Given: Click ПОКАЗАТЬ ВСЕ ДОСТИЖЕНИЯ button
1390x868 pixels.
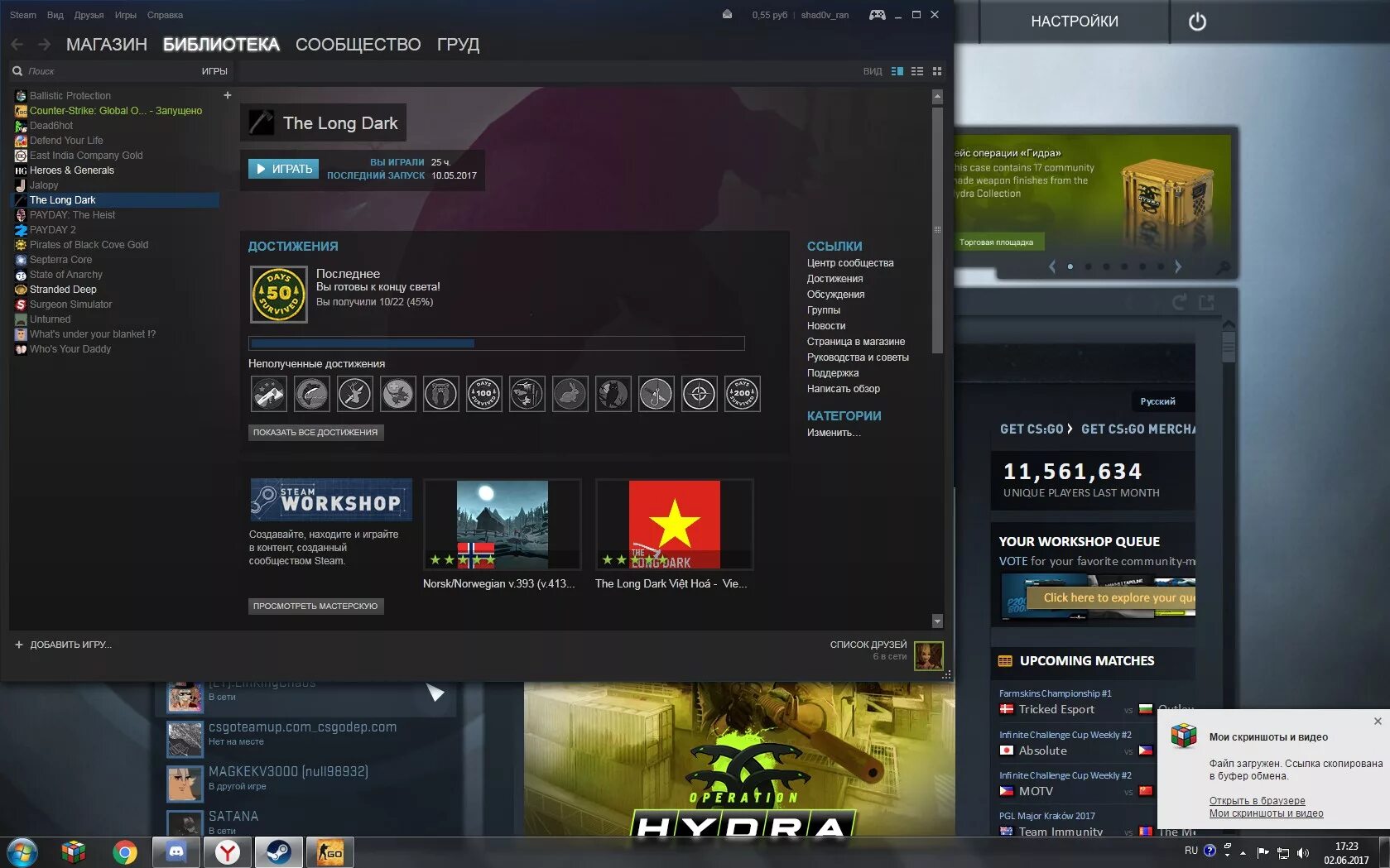Looking at the screenshot, I should pyautogui.click(x=315, y=432).
